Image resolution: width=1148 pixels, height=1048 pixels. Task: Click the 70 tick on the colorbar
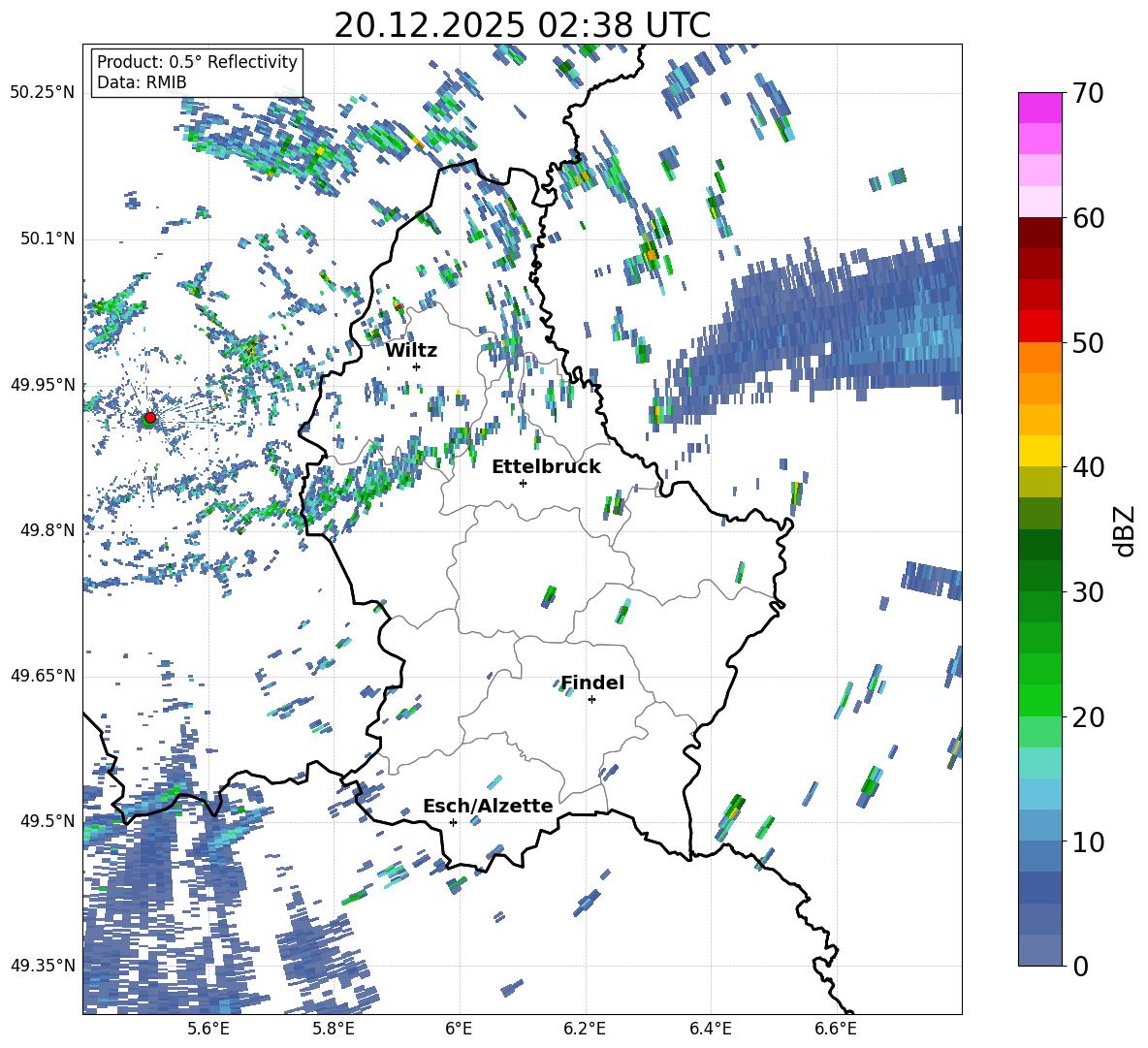tap(1088, 93)
